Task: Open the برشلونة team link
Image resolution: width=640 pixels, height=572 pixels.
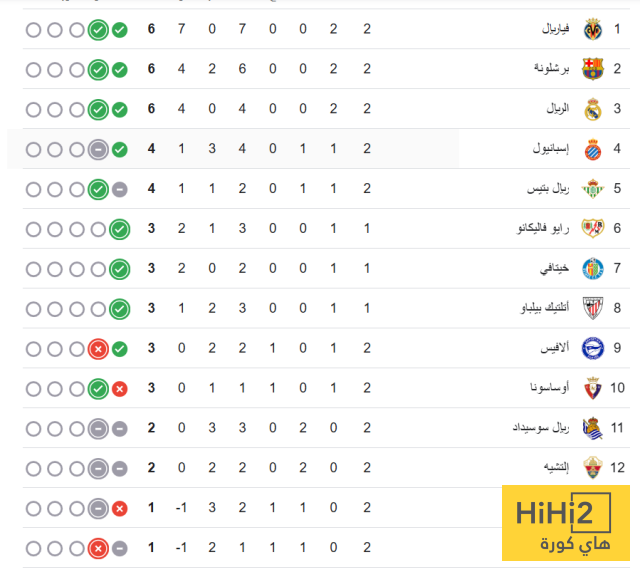Action: [552, 69]
